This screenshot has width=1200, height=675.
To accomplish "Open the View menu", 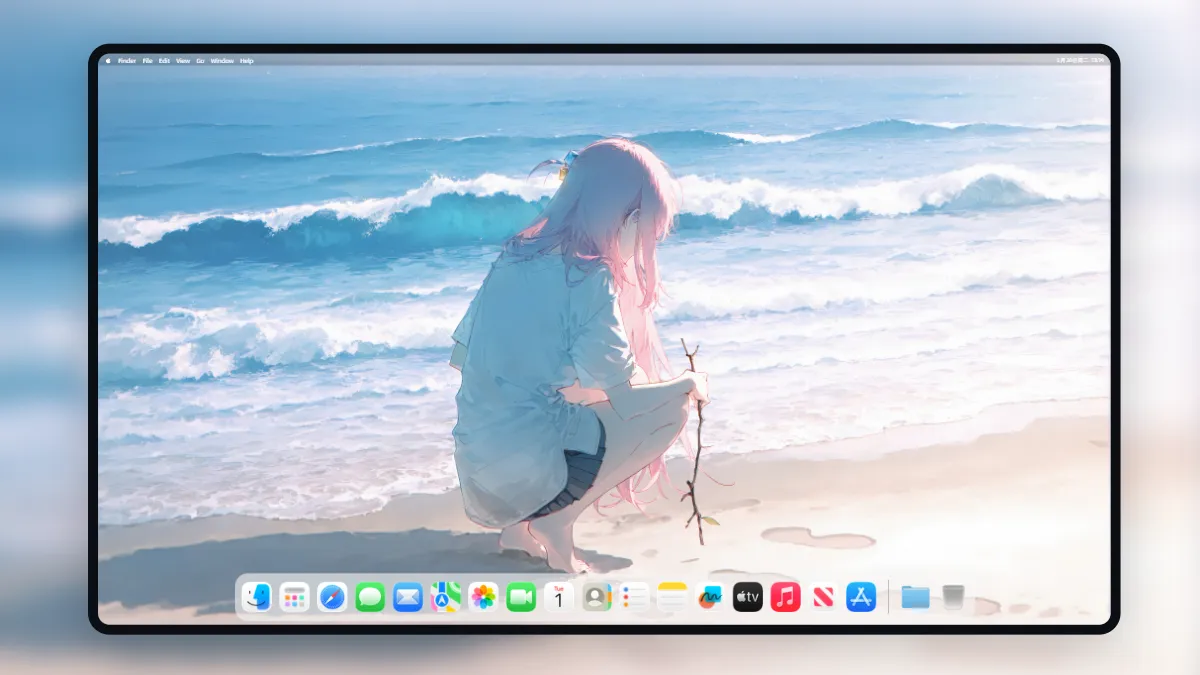I will click(183, 61).
